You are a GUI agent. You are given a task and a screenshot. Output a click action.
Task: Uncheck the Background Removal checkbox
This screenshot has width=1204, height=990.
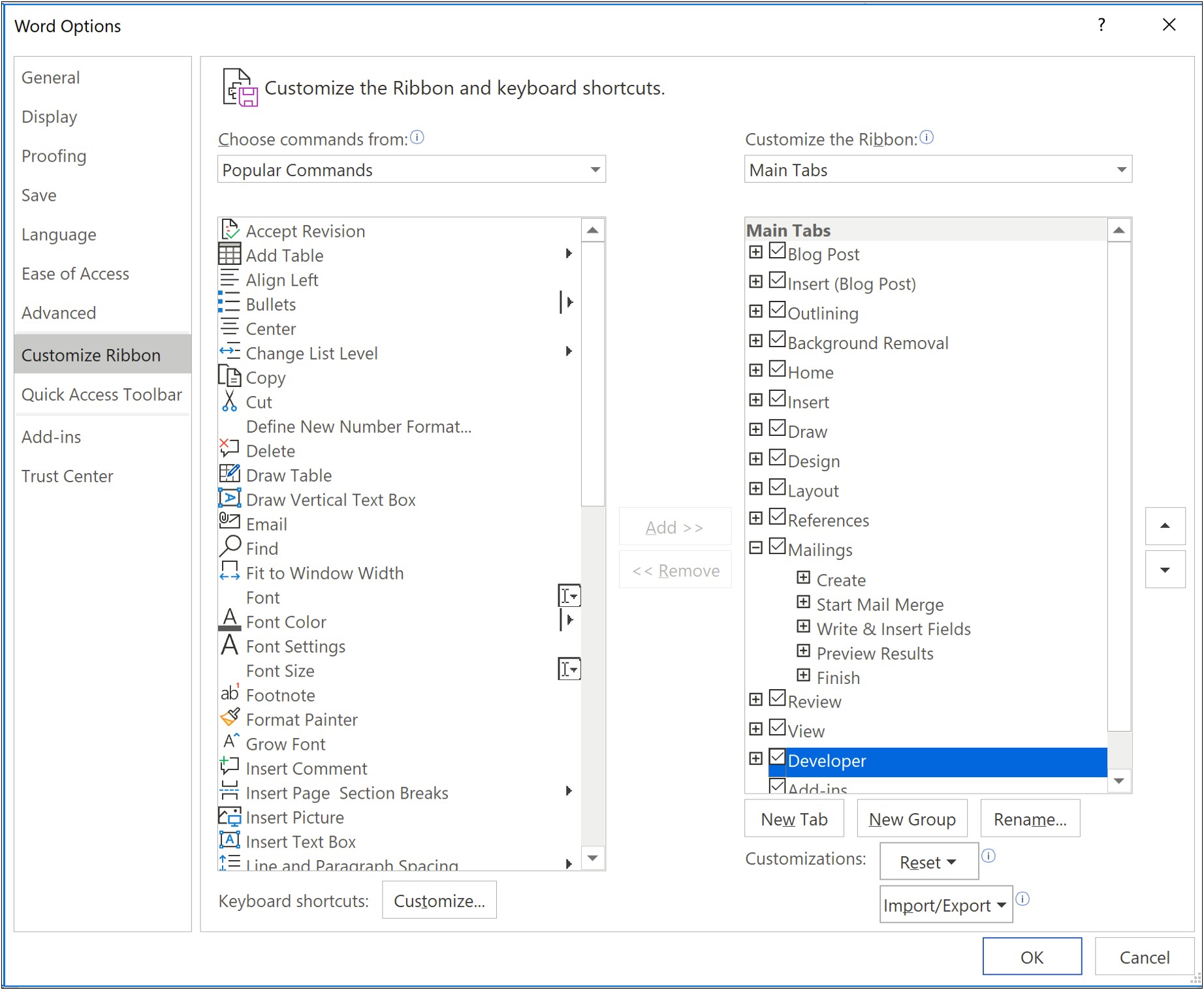point(778,339)
